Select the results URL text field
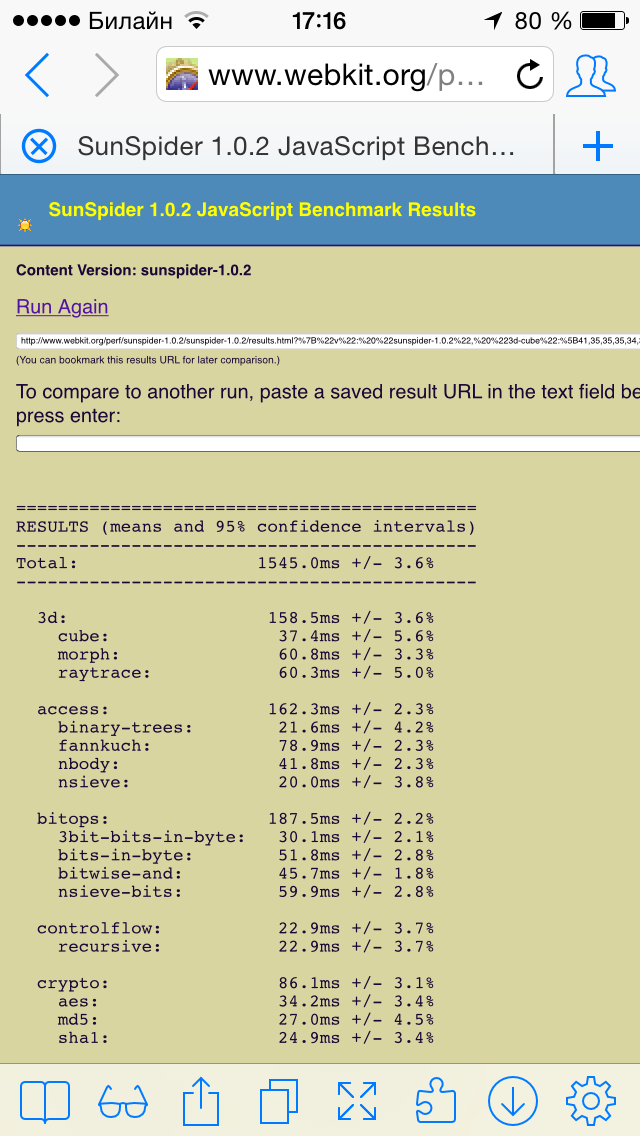640x1136 pixels. click(328, 341)
